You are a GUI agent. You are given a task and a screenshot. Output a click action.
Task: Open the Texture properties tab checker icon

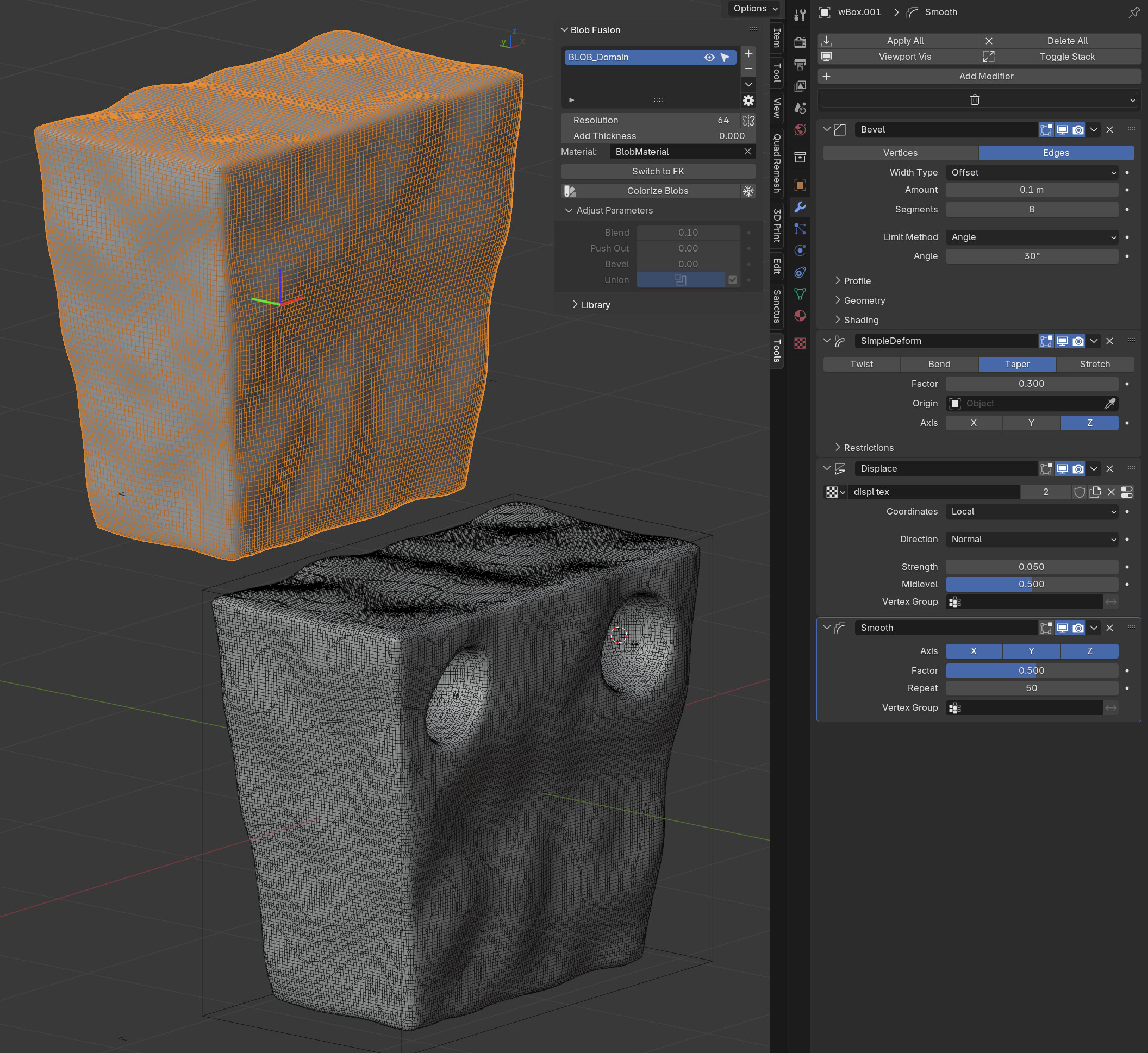pos(800,343)
